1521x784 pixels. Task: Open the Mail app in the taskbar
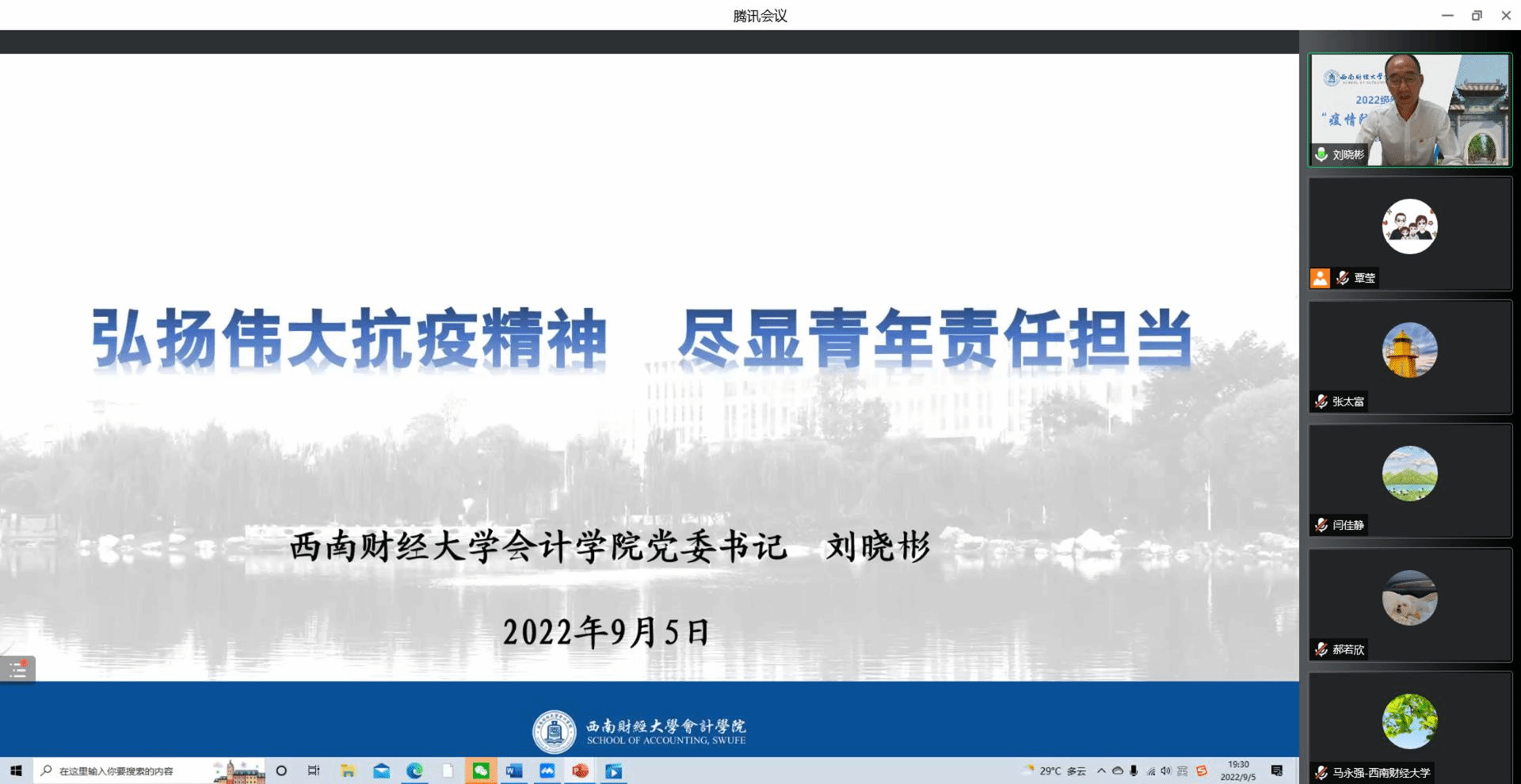[381, 771]
